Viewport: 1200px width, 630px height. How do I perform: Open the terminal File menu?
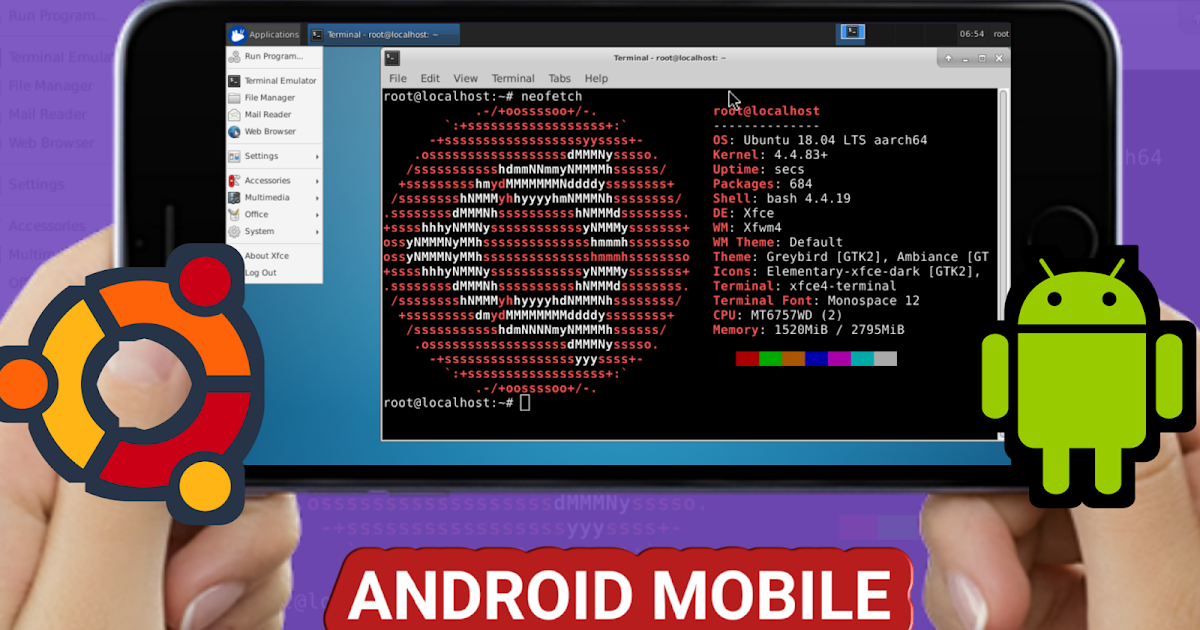398,78
